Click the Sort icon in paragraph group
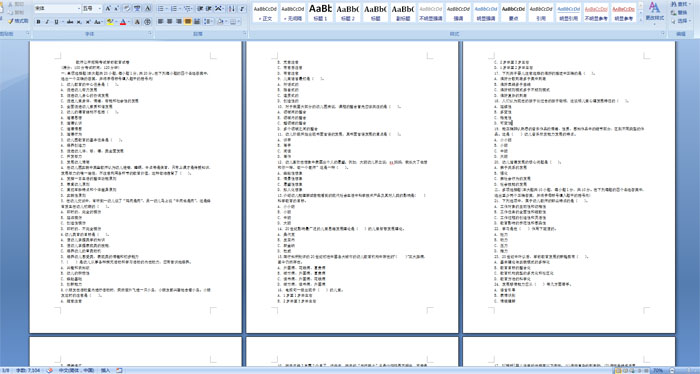 point(232,8)
